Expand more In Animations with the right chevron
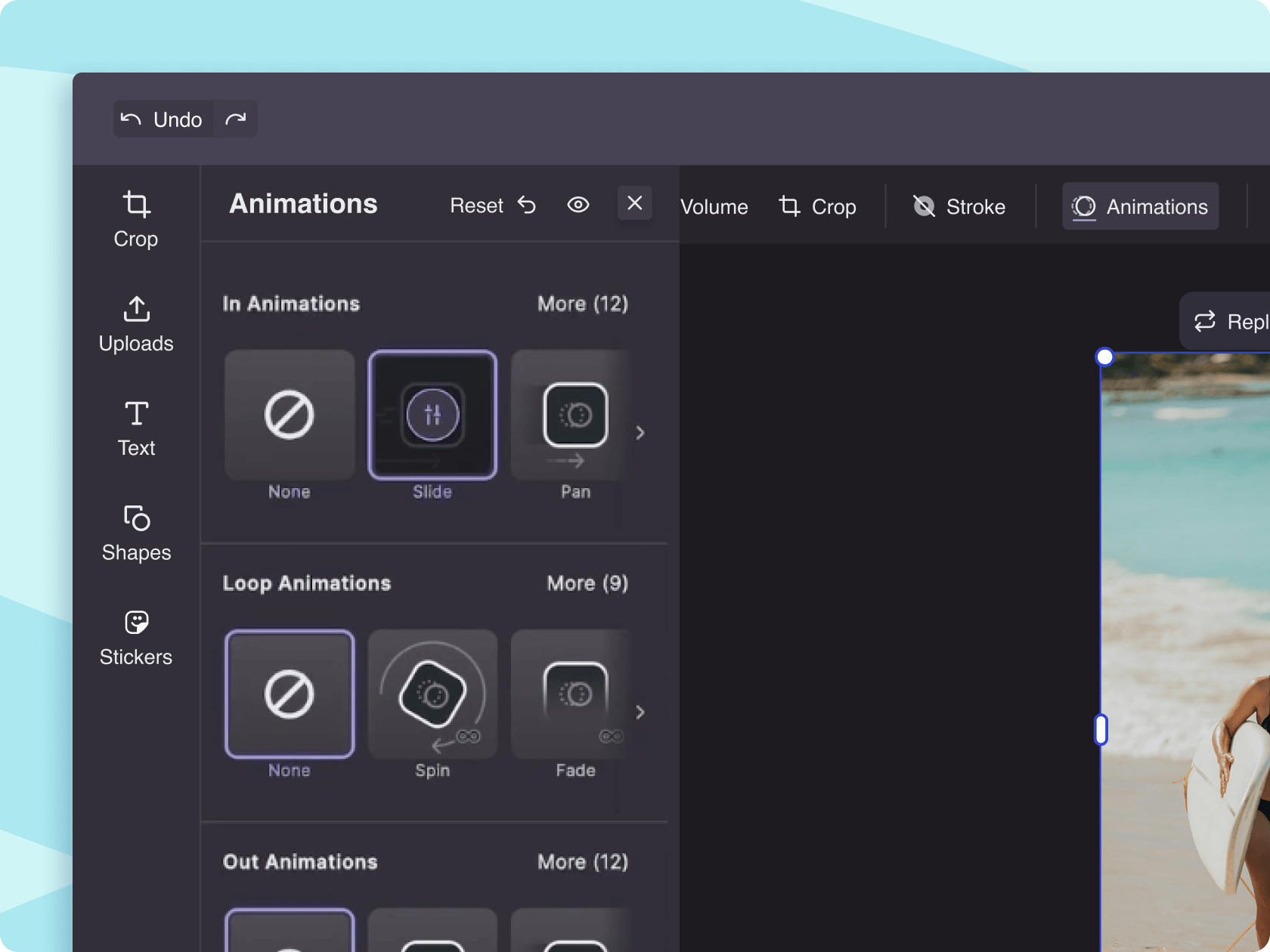 coord(640,433)
